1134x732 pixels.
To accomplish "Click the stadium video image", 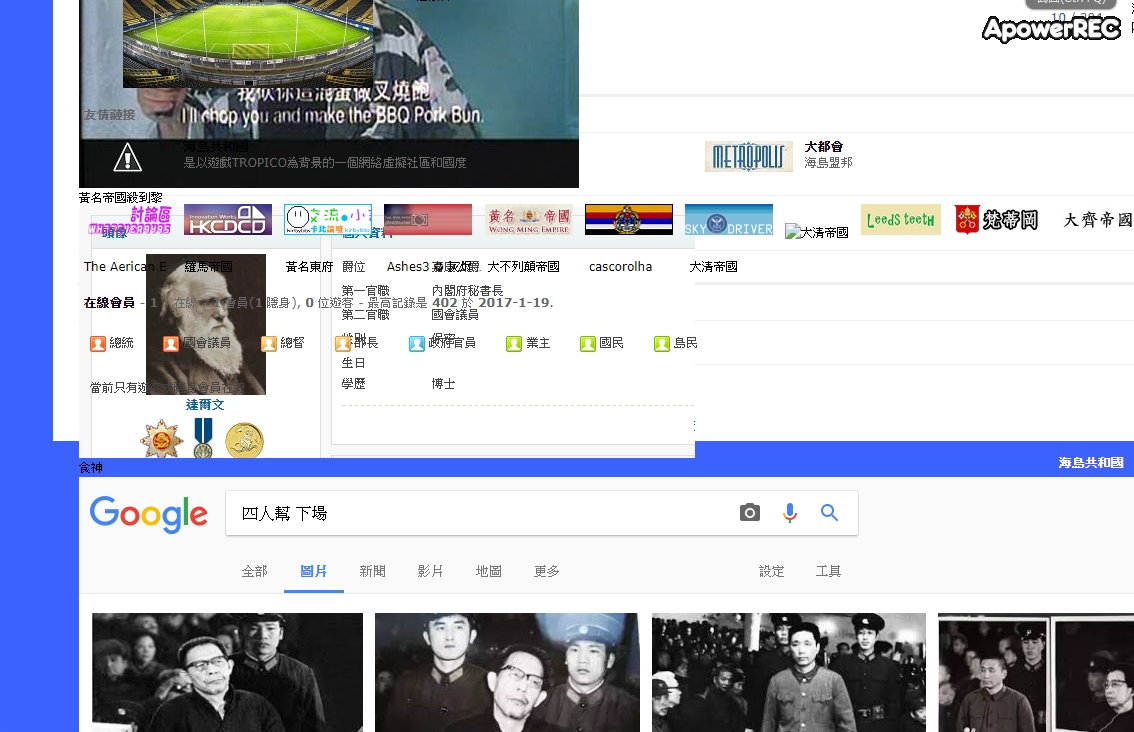I will [248, 43].
